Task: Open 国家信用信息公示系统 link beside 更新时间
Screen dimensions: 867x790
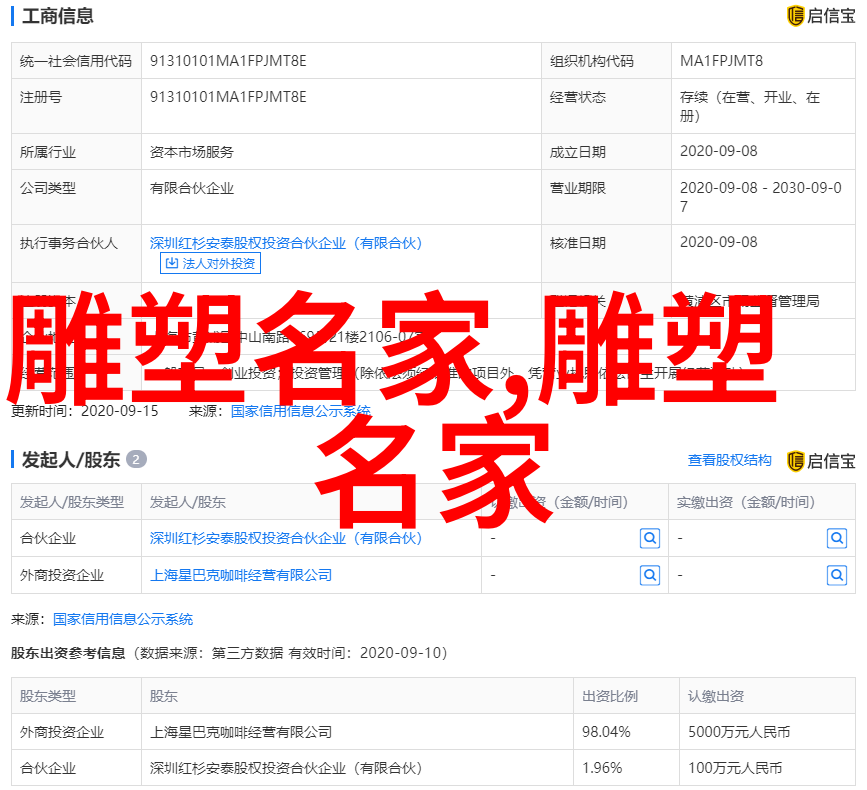Action: [x=301, y=411]
